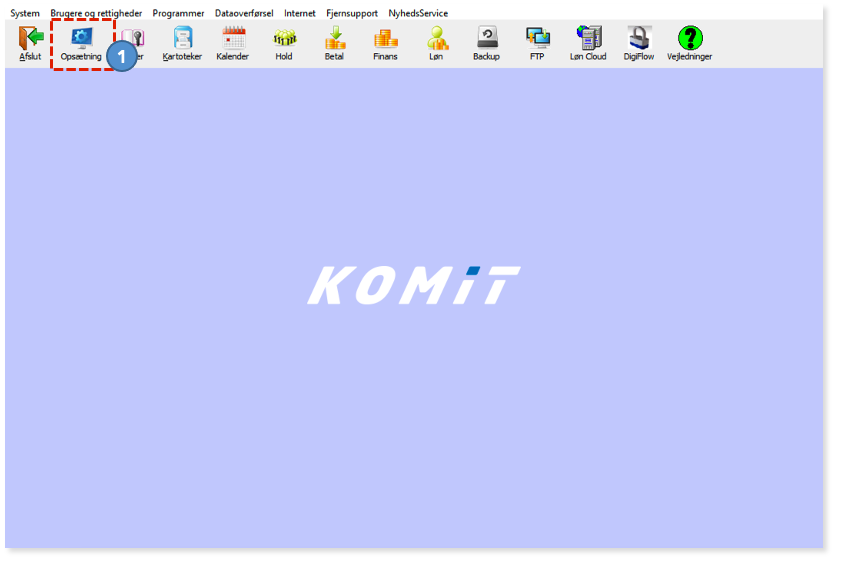This screenshot has width=841, height=568.
Task: Open the Betal payment icon
Action: pos(335,38)
